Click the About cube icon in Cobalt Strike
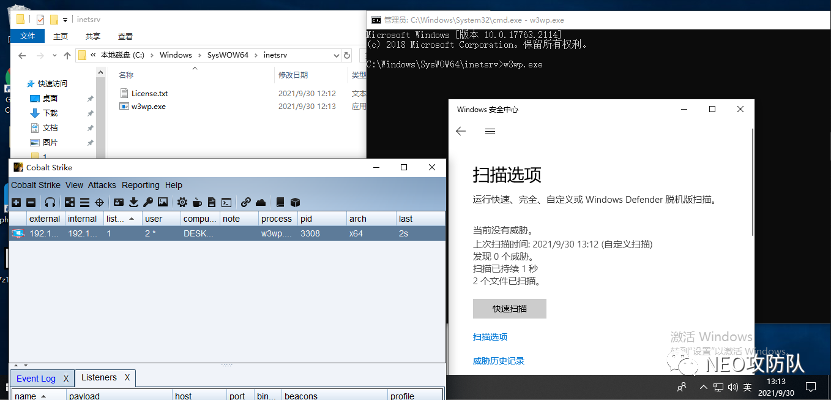Image resolution: width=832 pixels, height=400 pixels. (x=296, y=202)
